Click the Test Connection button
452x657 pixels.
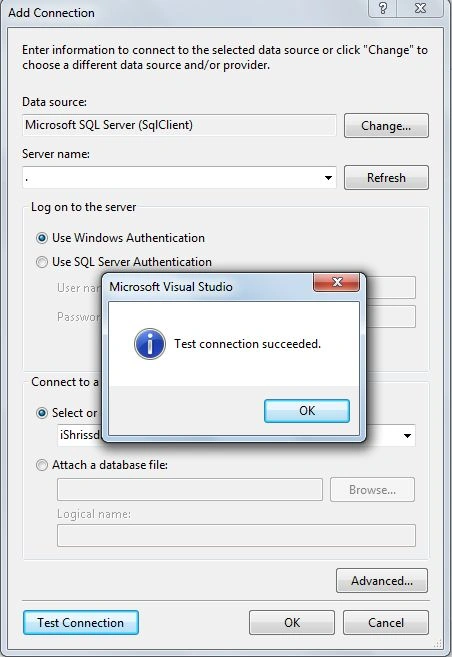click(x=80, y=623)
